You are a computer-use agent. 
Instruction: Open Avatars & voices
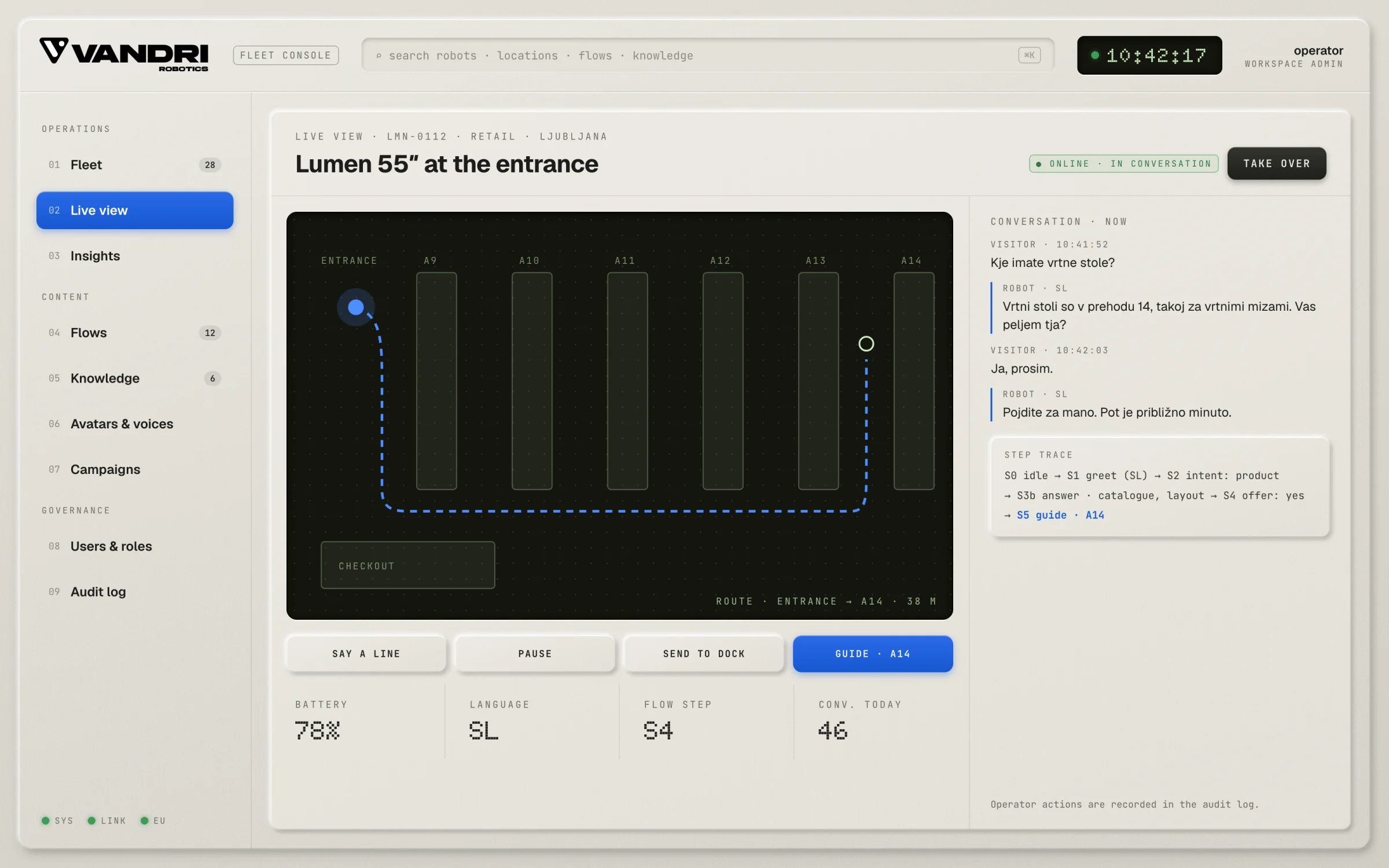[135, 424]
